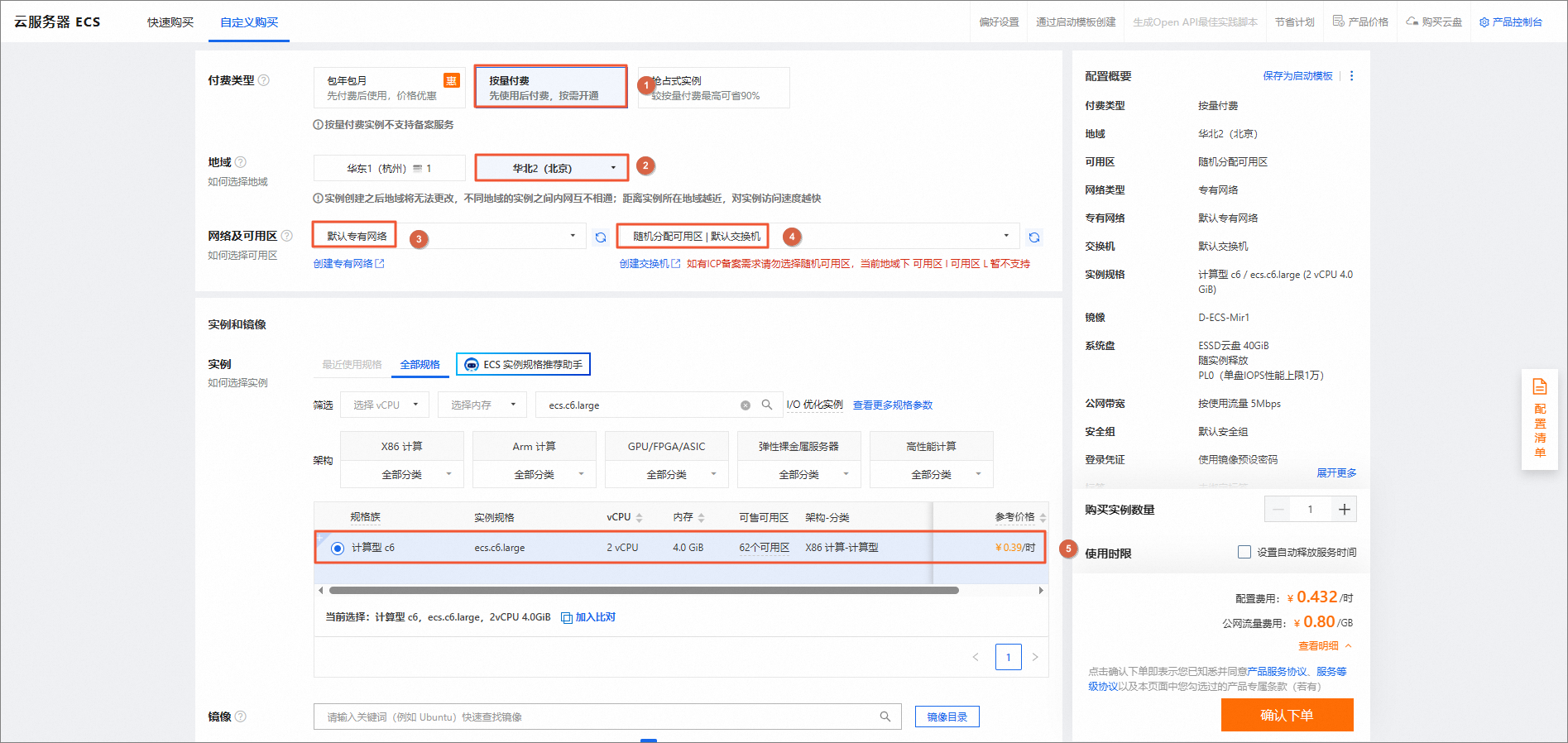The image size is (1568, 743).
Task: Refresh the vSwitch list
Action: click(x=1034, y=237)
